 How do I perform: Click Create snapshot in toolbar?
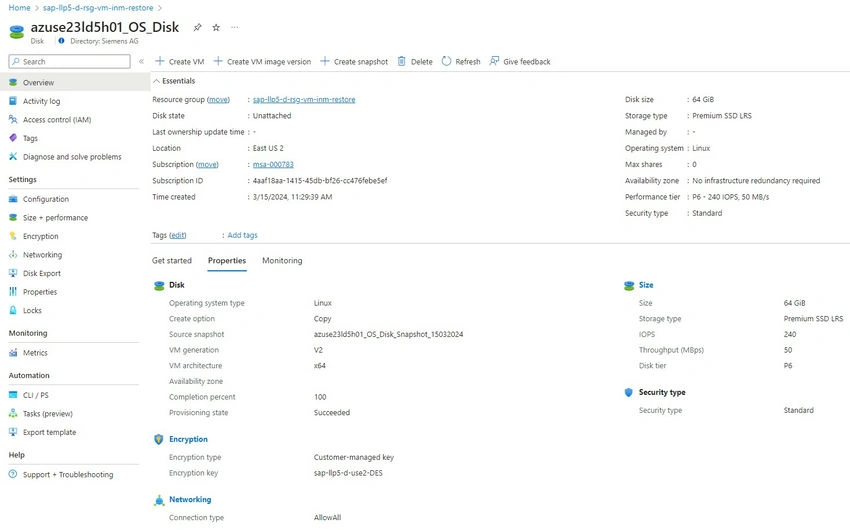354,61
